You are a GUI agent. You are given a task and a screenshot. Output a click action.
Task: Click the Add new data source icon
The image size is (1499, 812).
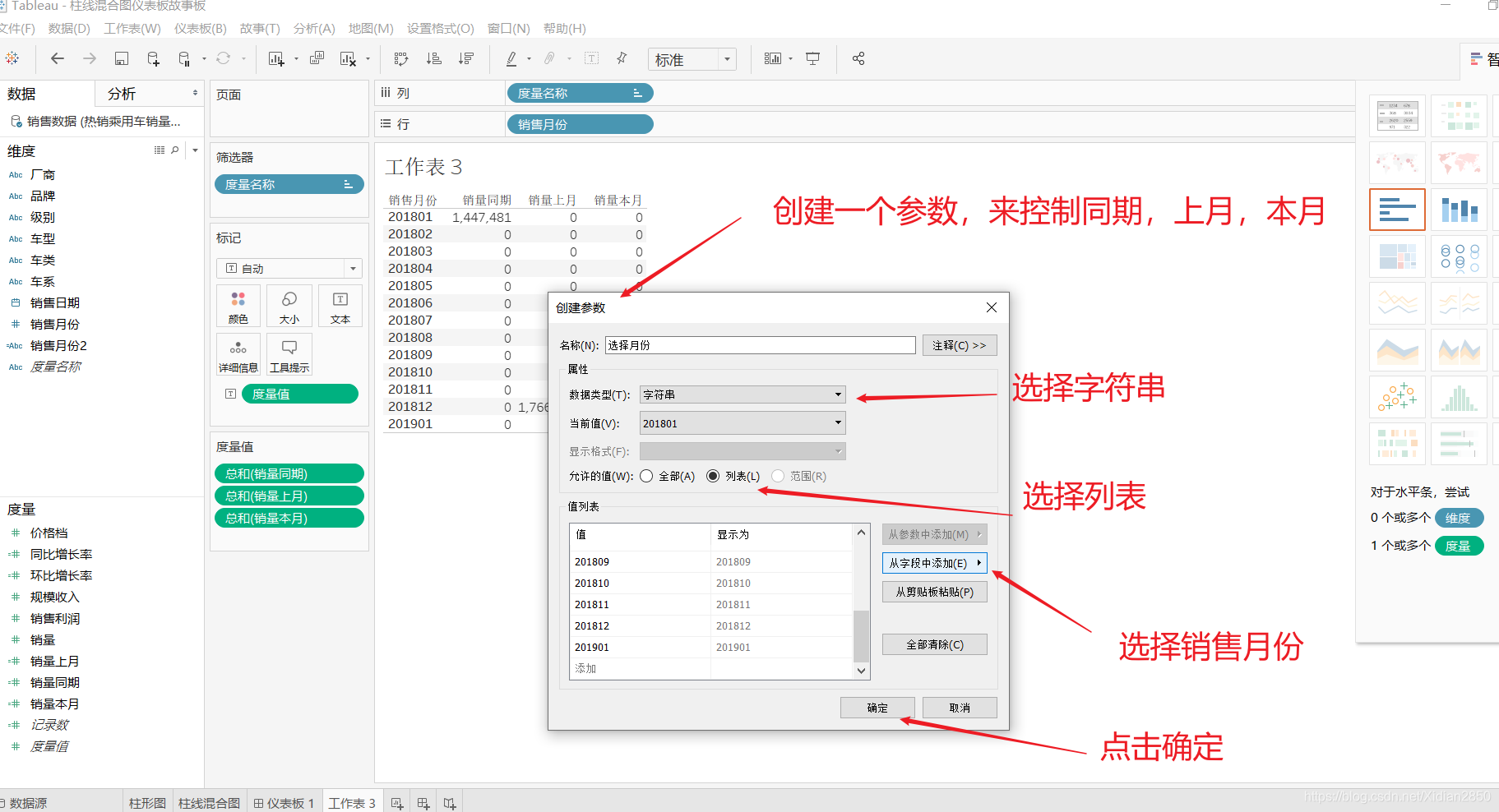(x=153, y=58)
